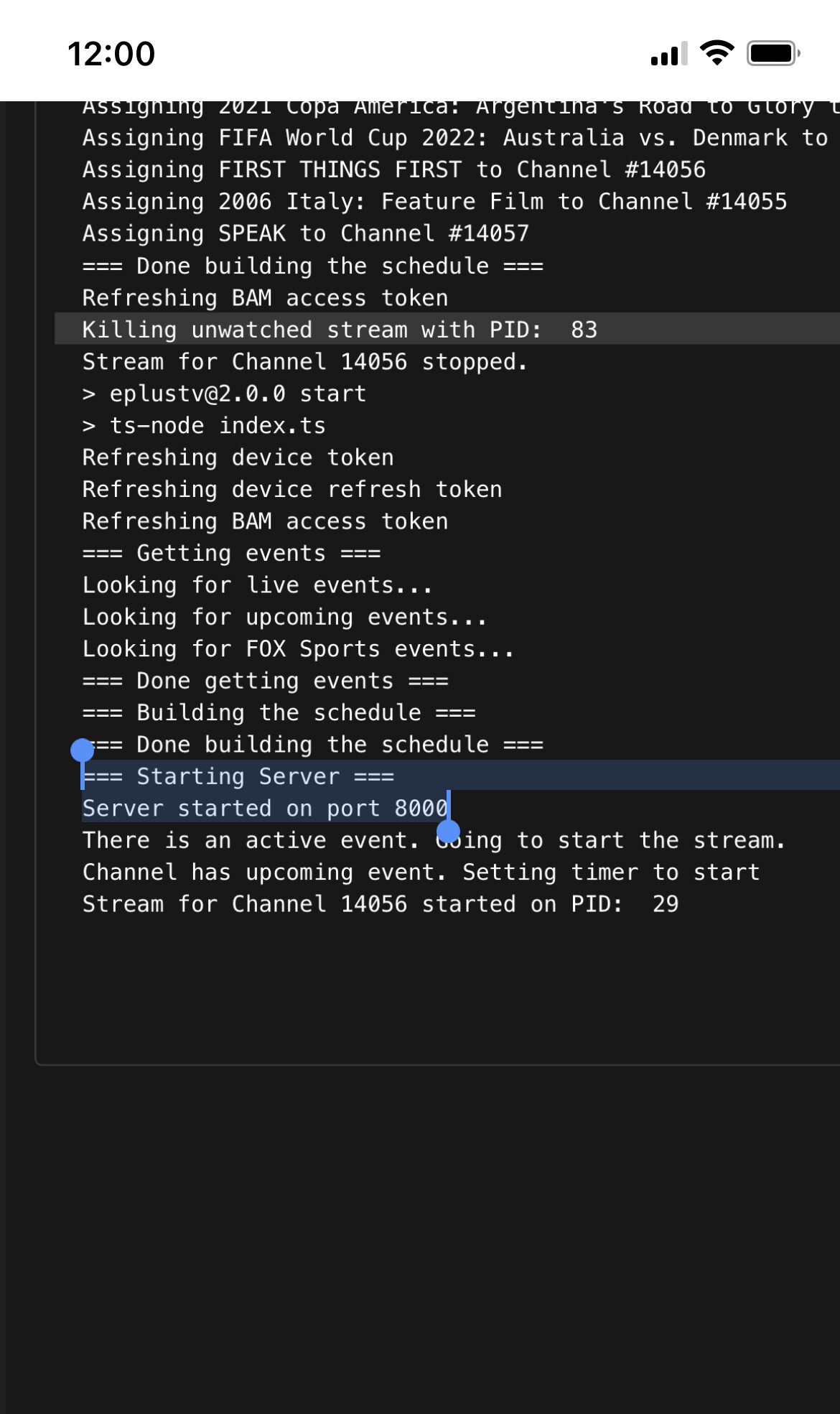Screen dimensions: 840x1414
Task: Tap the text selection end handle
Action: pos(449,832)
